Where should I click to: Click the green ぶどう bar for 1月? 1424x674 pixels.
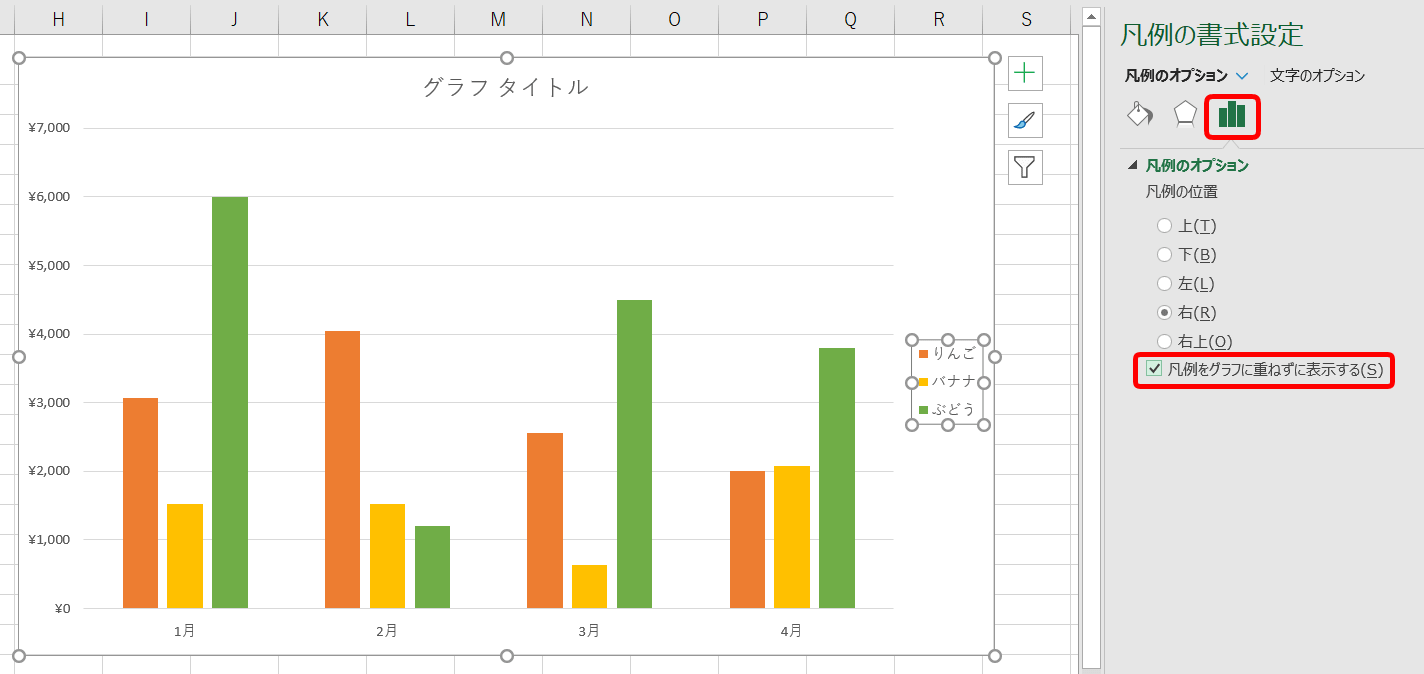(x=230, y=402)
